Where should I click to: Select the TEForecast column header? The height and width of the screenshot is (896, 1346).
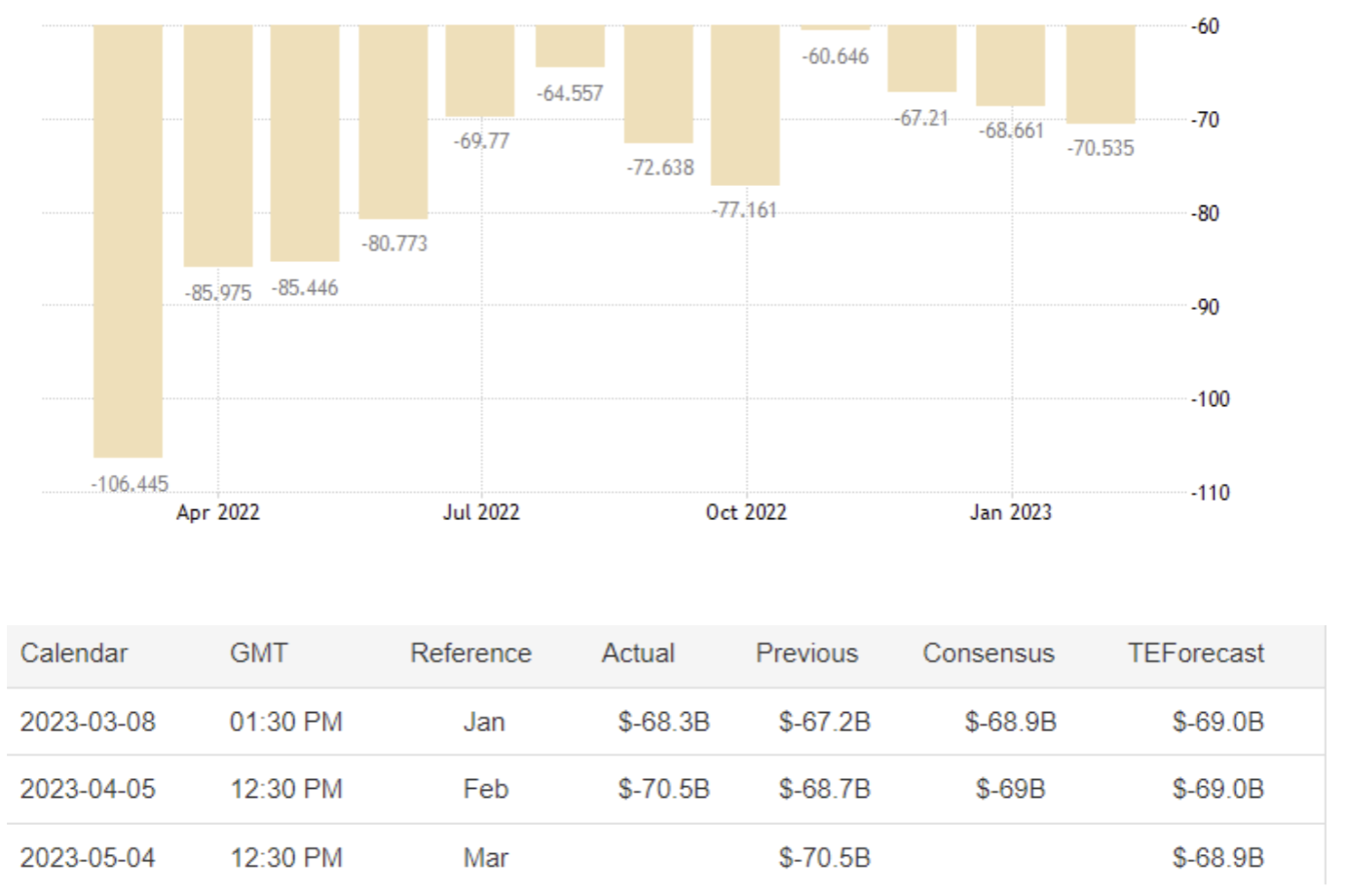1195,653
